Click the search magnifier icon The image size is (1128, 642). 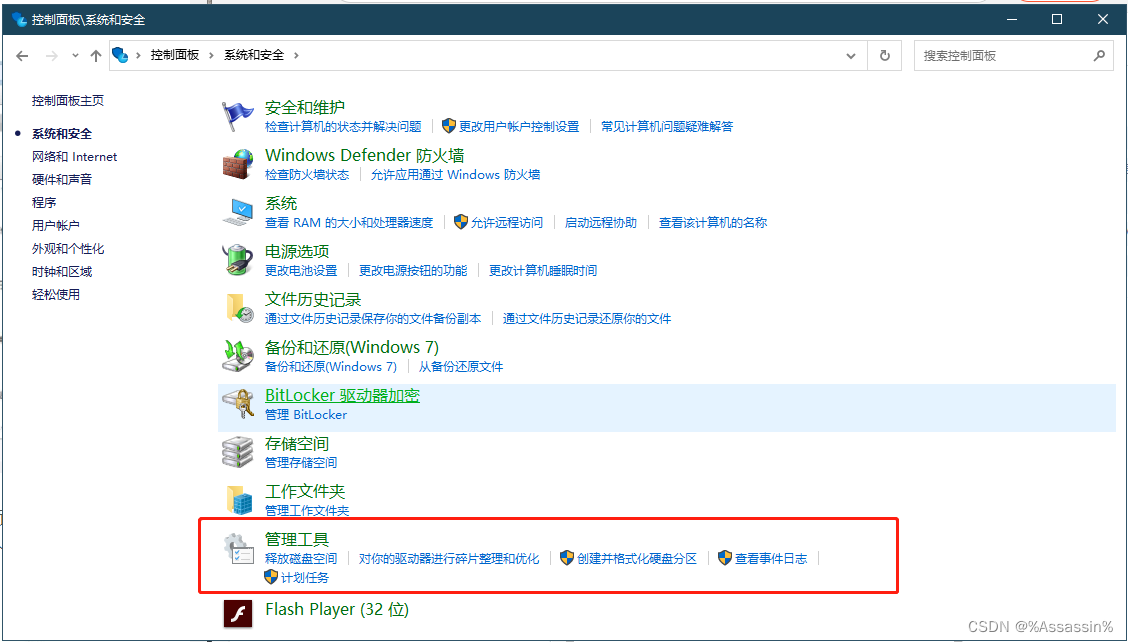[1099, 55]
